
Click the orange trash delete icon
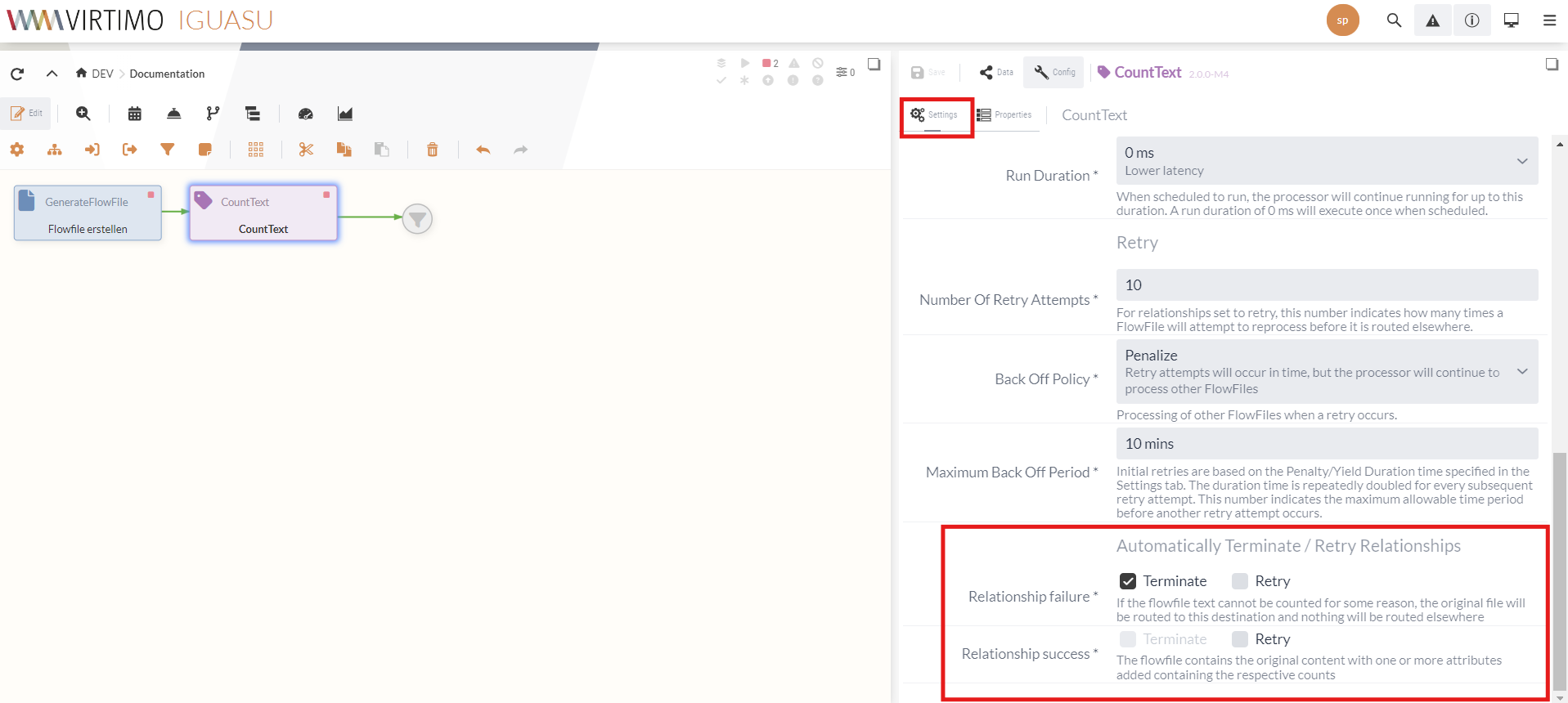[x=432, y=150]
